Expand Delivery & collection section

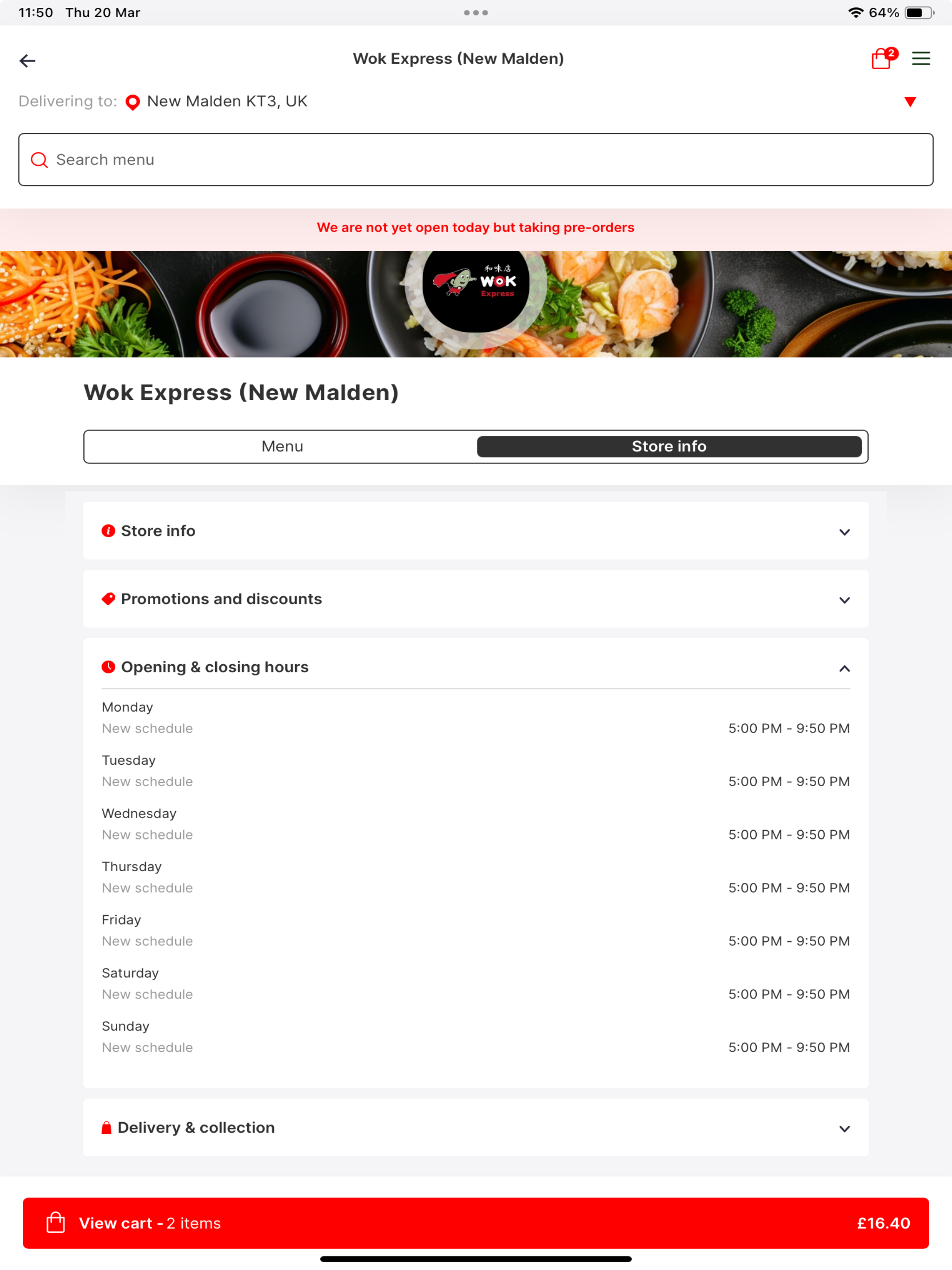[476, 1128]
